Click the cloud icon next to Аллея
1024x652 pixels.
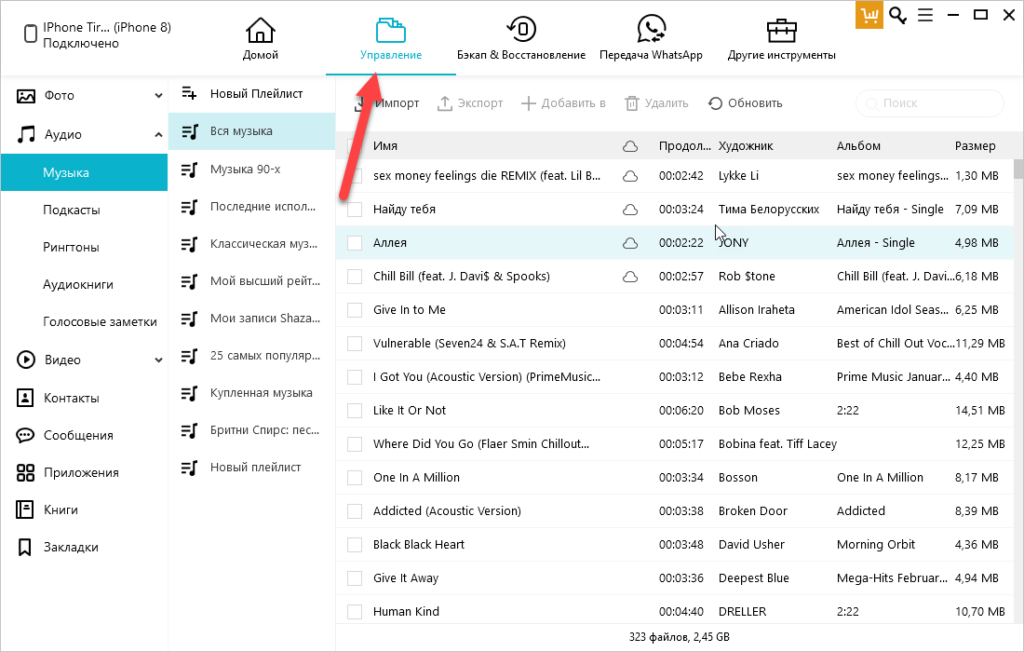click(x=630, y=243)
